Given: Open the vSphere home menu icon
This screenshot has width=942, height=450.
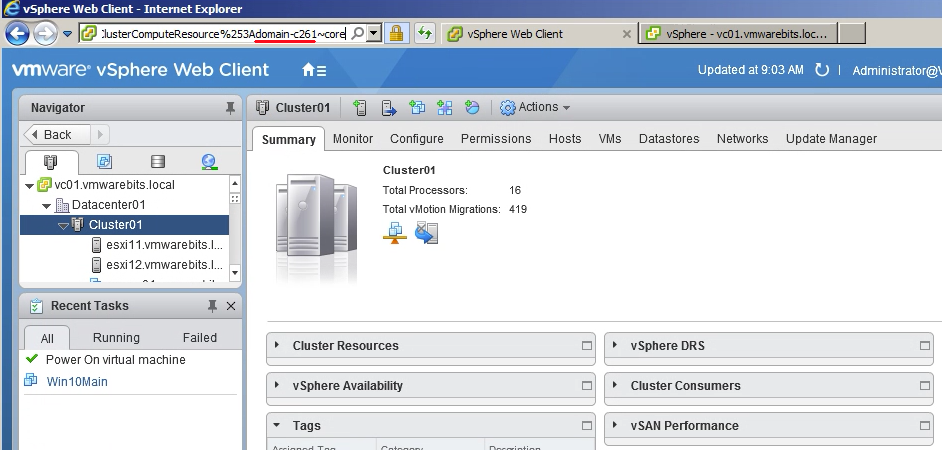Looking at the screenshot, I should tap(314, 70).
